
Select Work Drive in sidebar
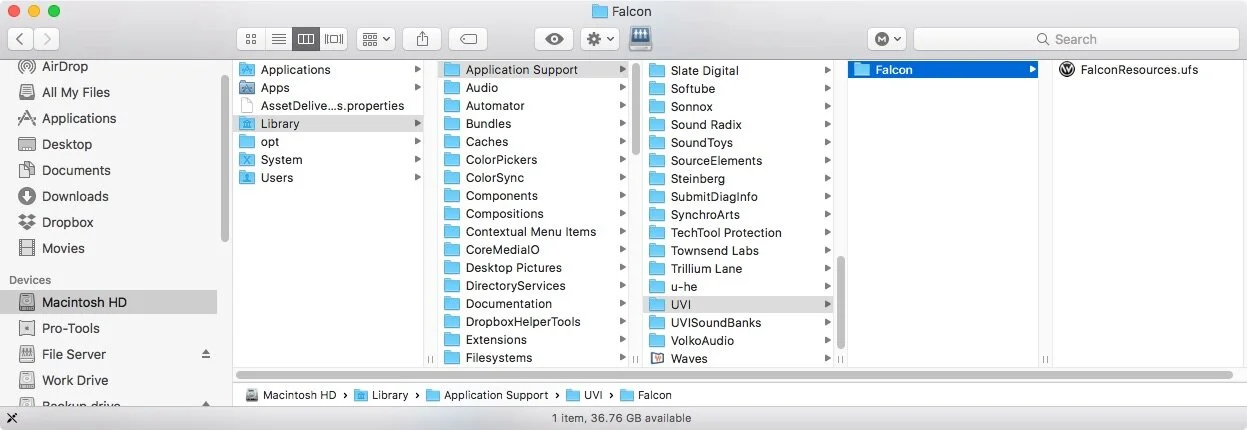point(75,380)
